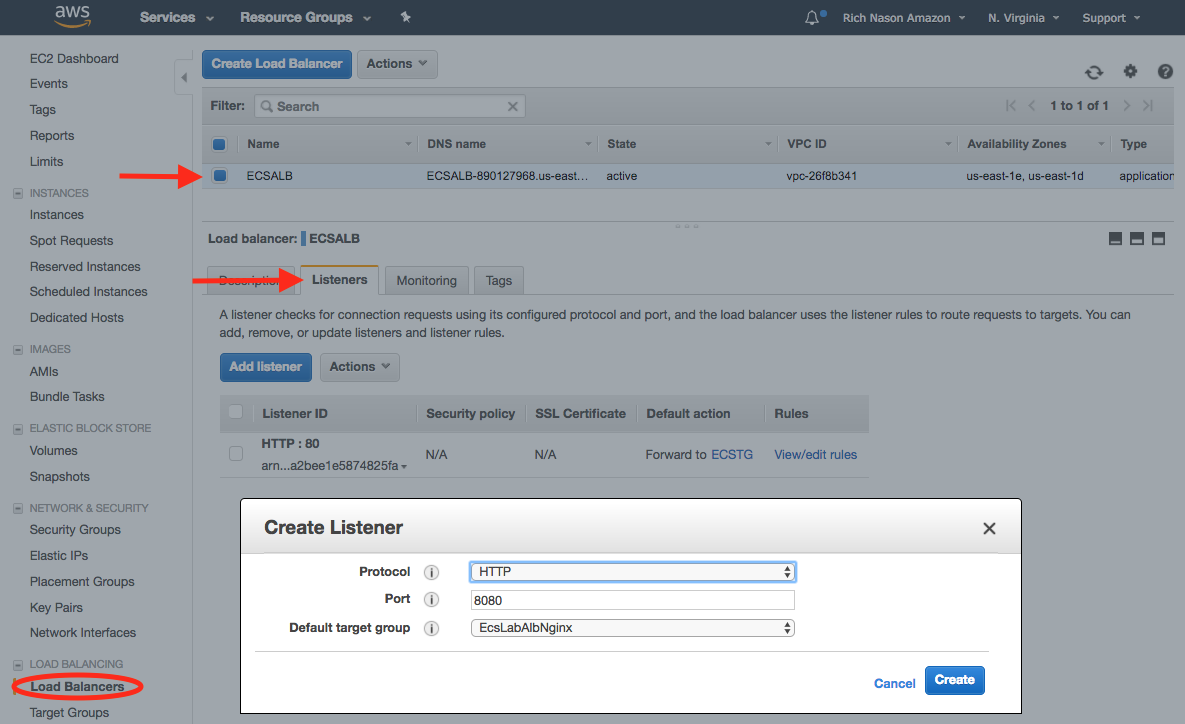Open Volumes in sidebar
Viewport: 1185px width, 724px height.
(54, 450)
